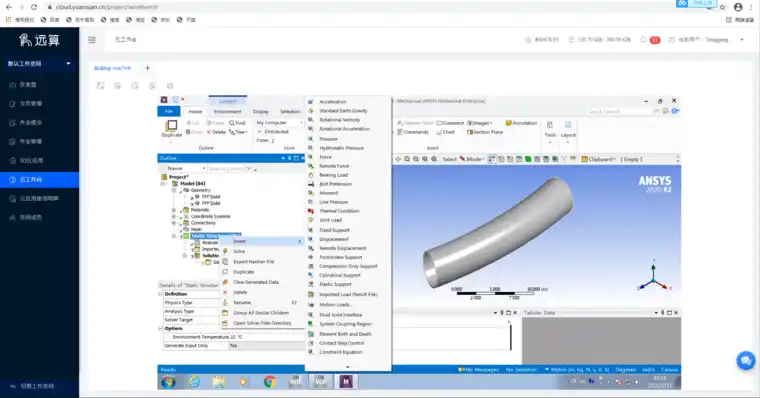This screenshot has height=398, width=760.
Task: Click the blue chat support bubble
Action: tap(745, 360)
